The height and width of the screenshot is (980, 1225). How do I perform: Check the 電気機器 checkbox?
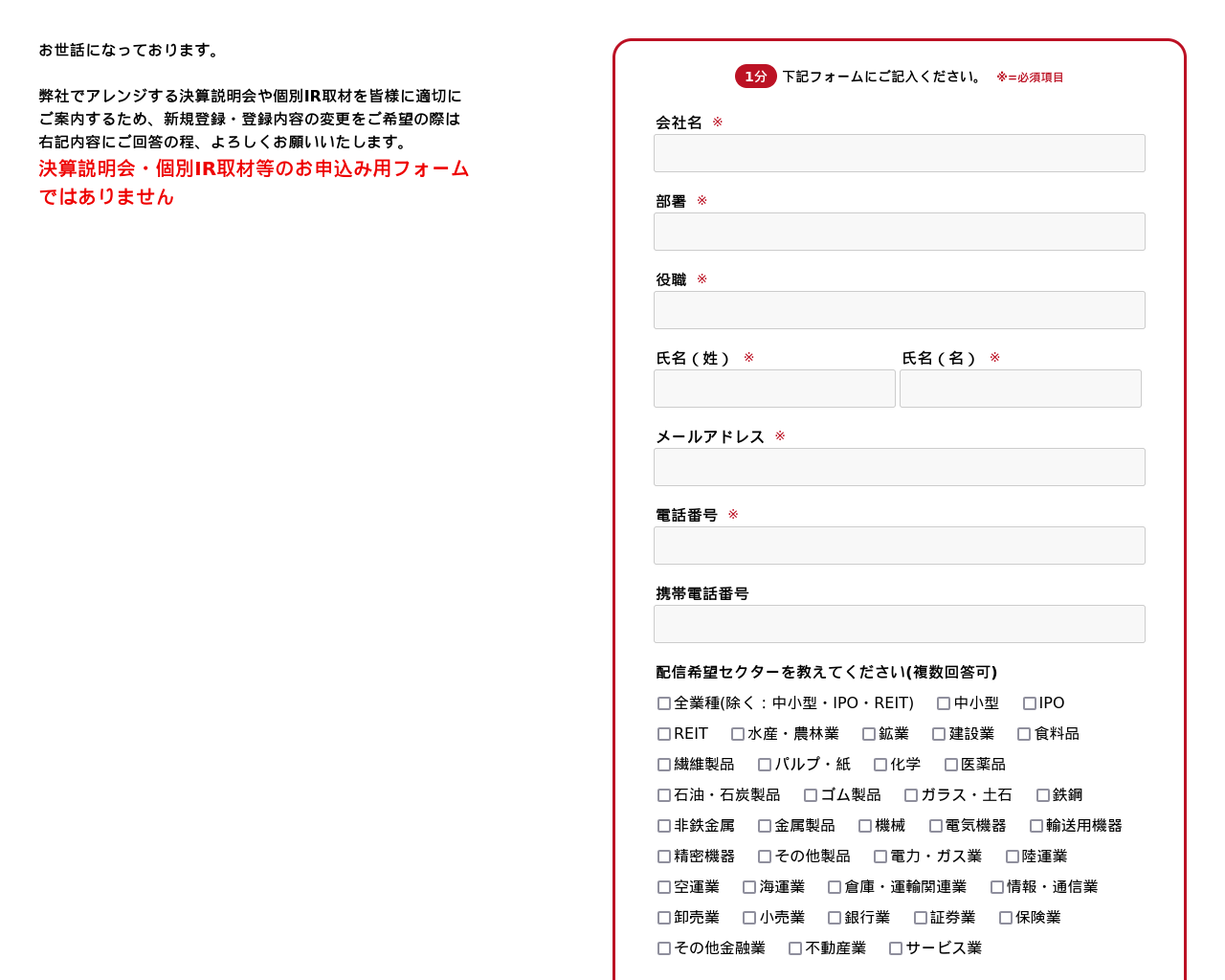936,826
